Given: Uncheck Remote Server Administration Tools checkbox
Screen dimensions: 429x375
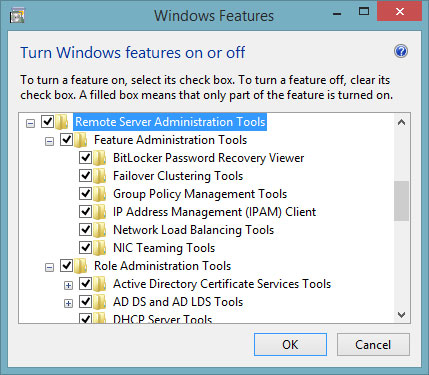Looking at the screenshot, I should pos(47,121).
